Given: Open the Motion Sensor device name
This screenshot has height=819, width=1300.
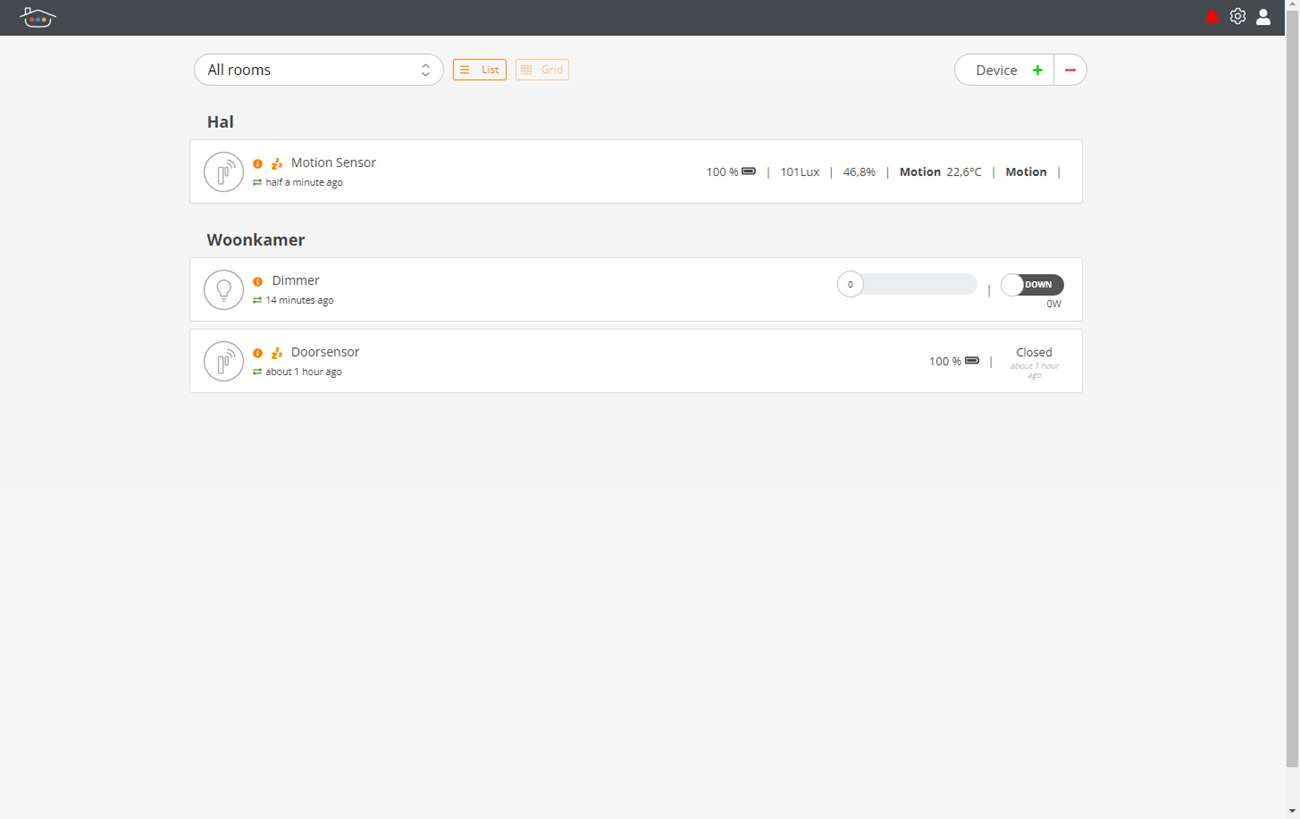Looking at the screenshot, I should [x=333, y=163].
